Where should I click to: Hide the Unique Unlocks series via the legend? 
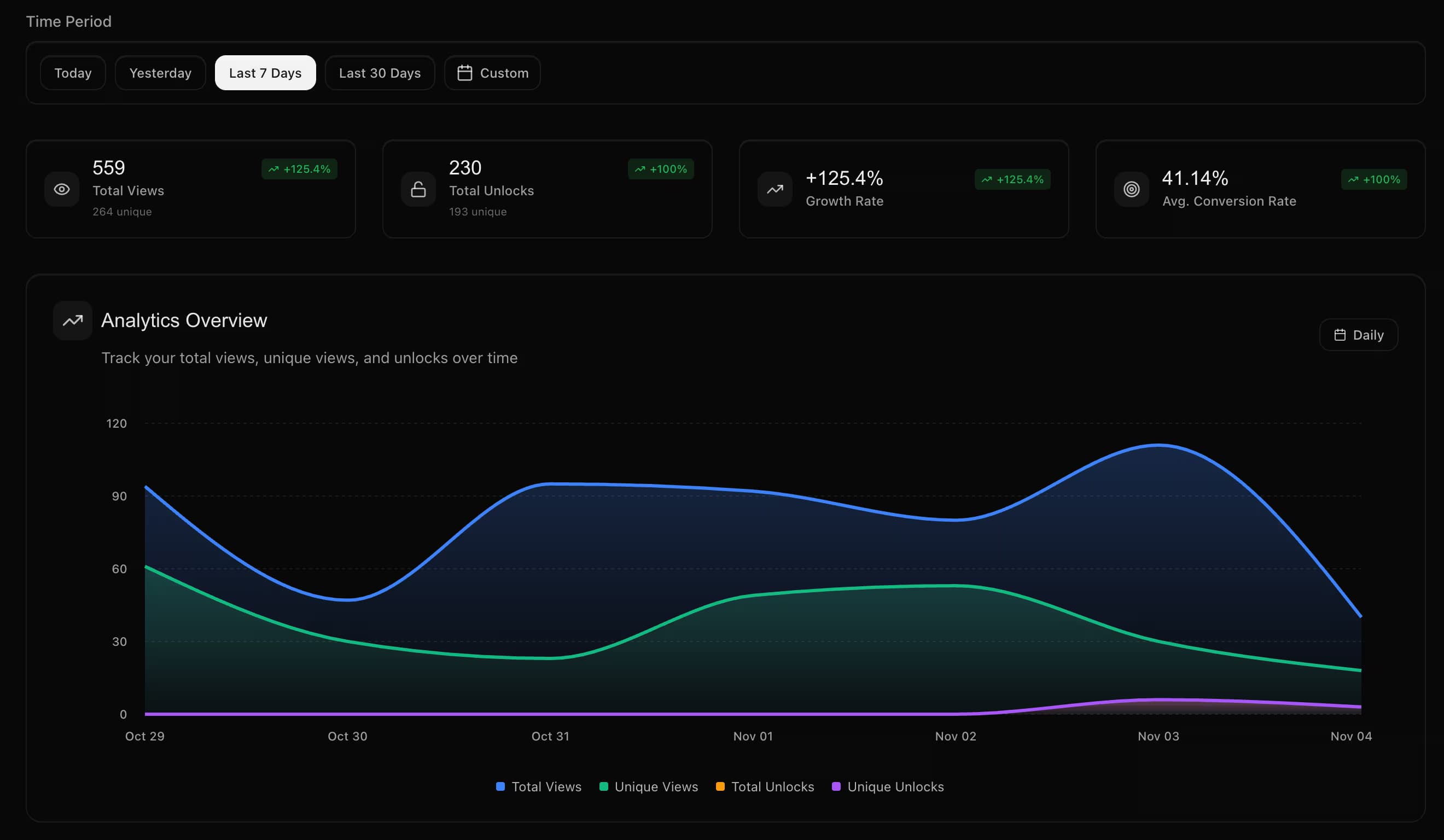tap(887, 787)
